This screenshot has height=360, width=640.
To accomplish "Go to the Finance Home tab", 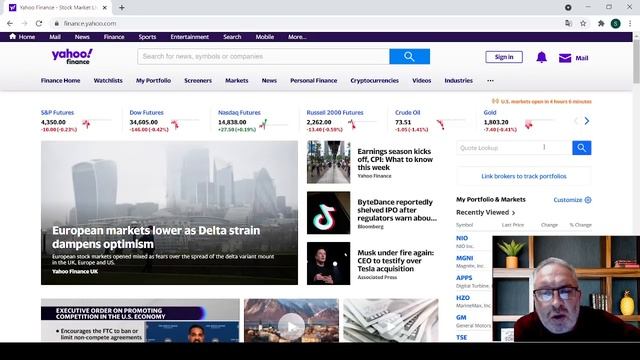I will (60, 80).
